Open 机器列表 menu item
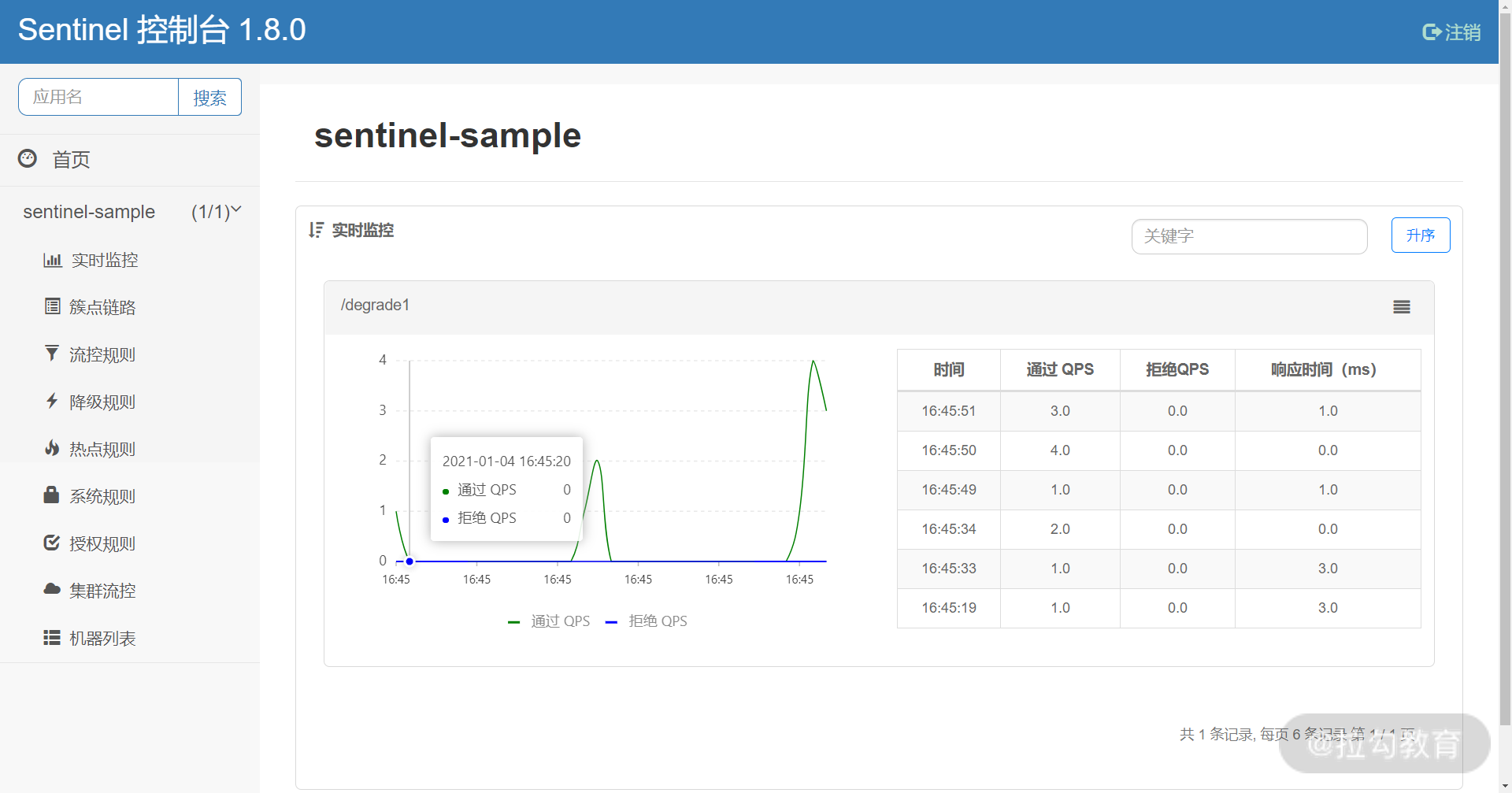This screenshot has height=793, width=1512. (102, 638)
